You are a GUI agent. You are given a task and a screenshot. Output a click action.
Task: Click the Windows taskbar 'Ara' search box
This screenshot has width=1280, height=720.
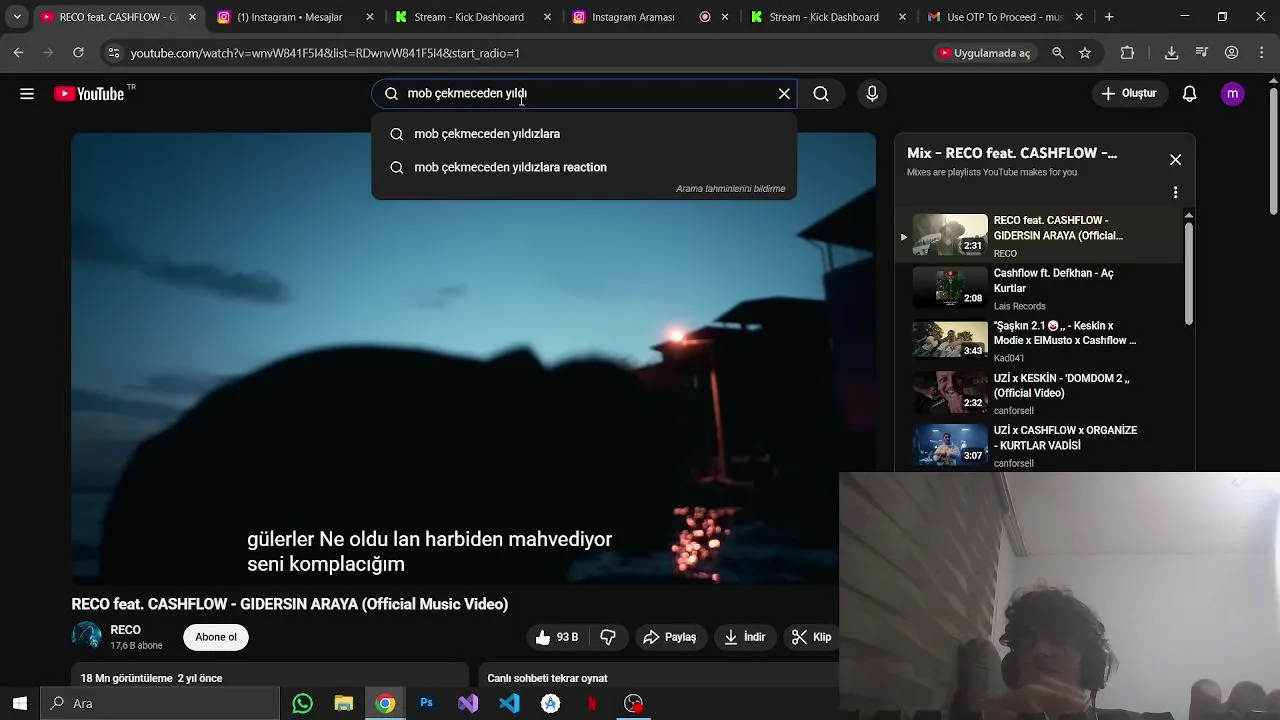[x=160, y=703]
